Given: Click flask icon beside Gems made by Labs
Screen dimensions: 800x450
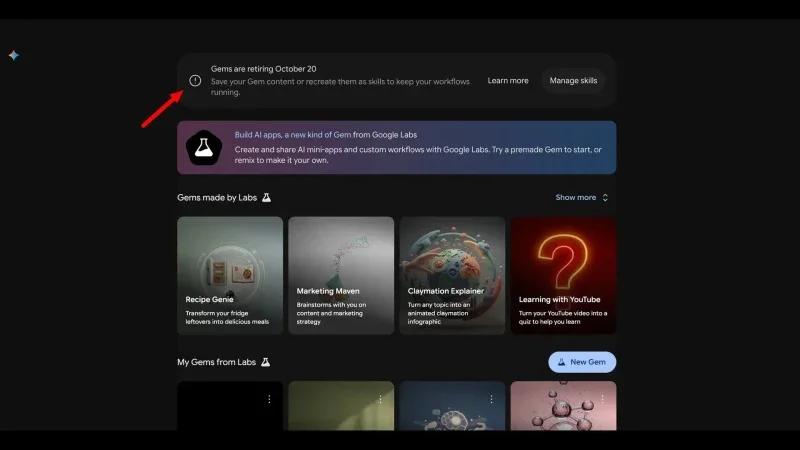Looking at the screenshot, I should click(266, 197).
